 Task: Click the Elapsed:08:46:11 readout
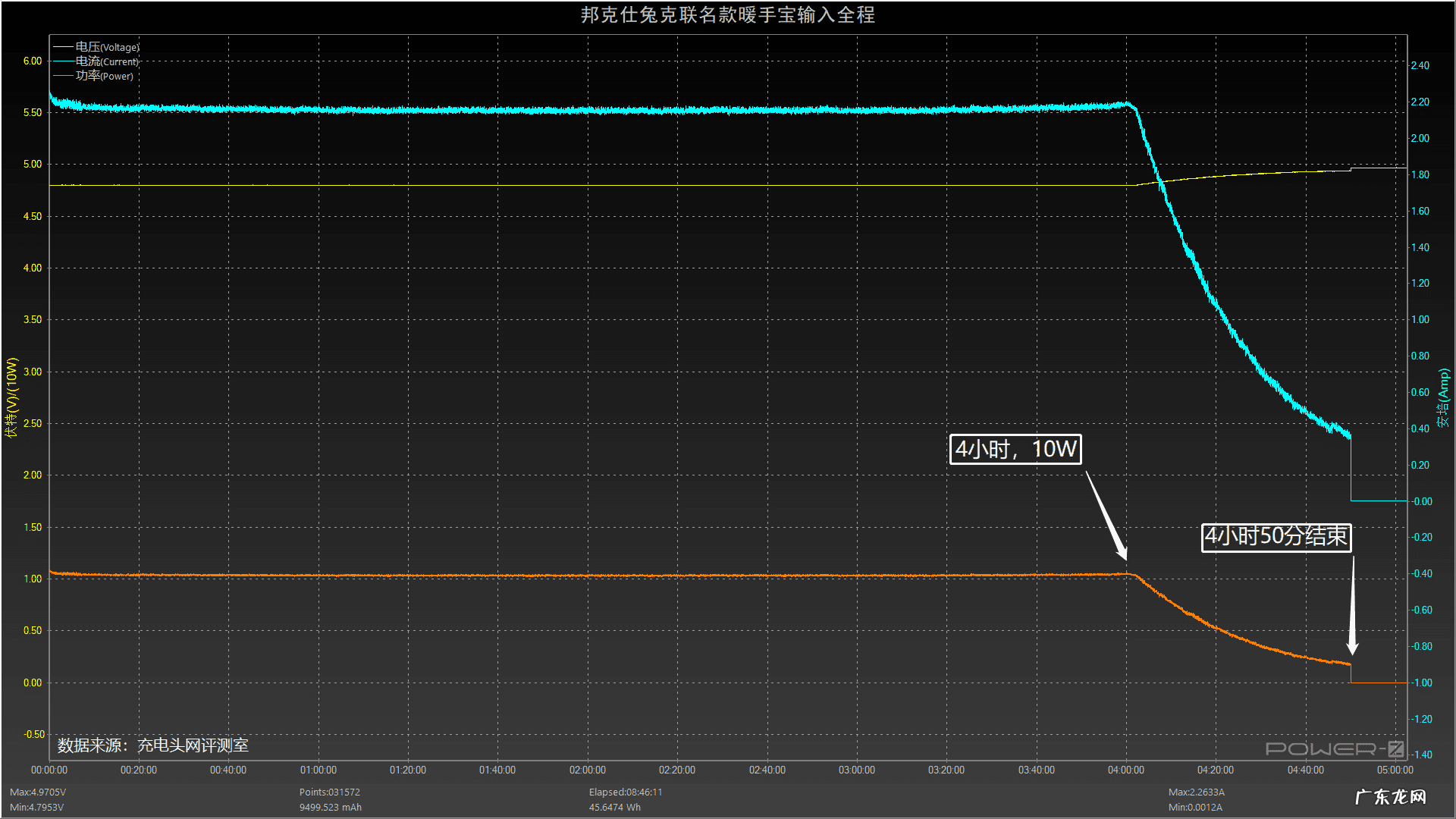625,792
